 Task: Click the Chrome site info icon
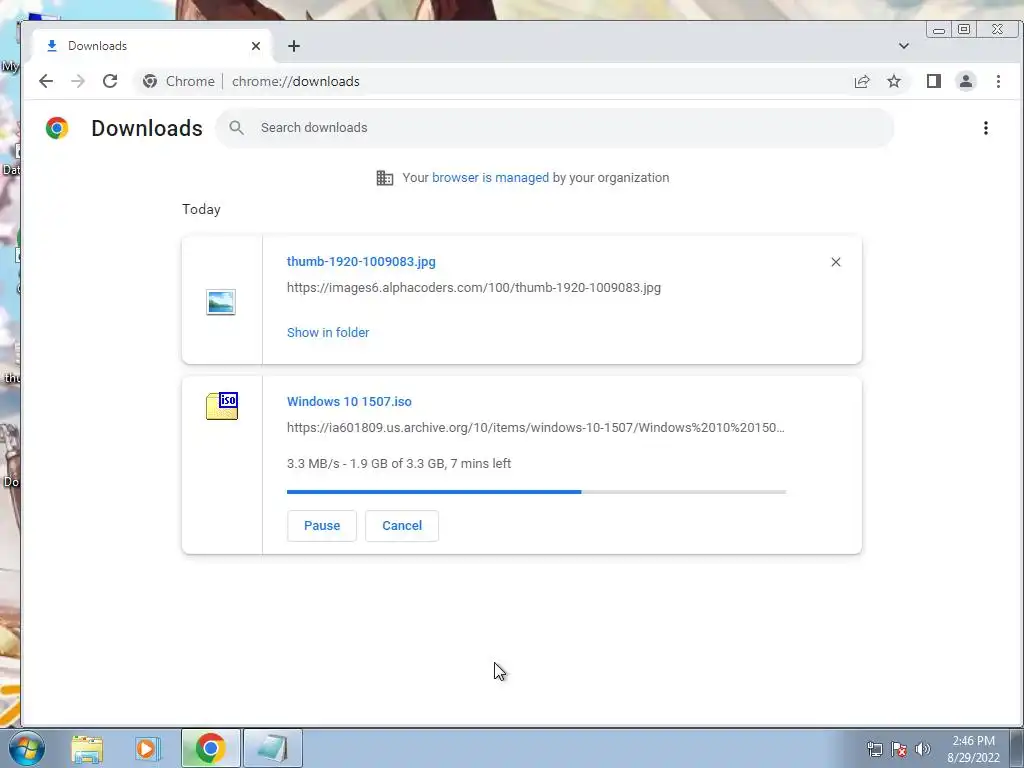pyautogui.click(x=150, y=81)
